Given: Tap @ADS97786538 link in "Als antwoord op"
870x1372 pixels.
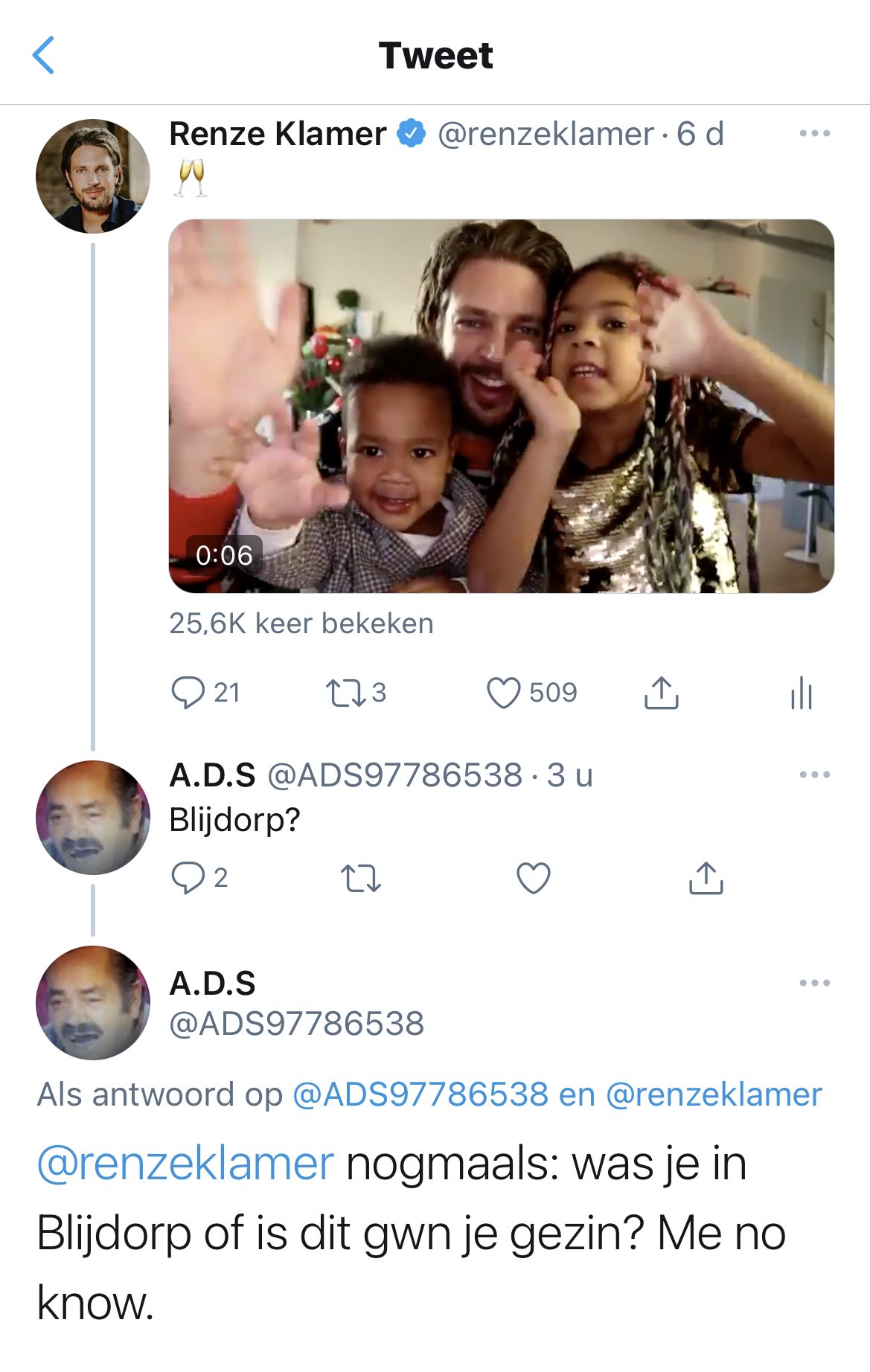Looking at the screenshot, I should click(x=420, y=1094).
